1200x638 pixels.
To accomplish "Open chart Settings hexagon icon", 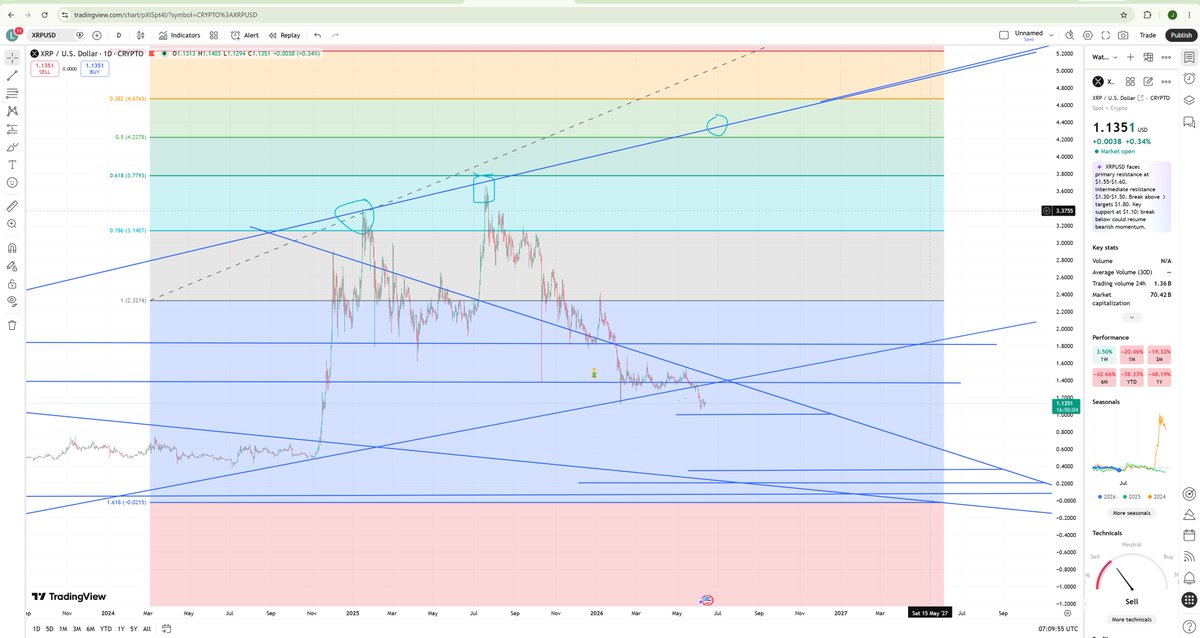I will (x=1089, y=35).
